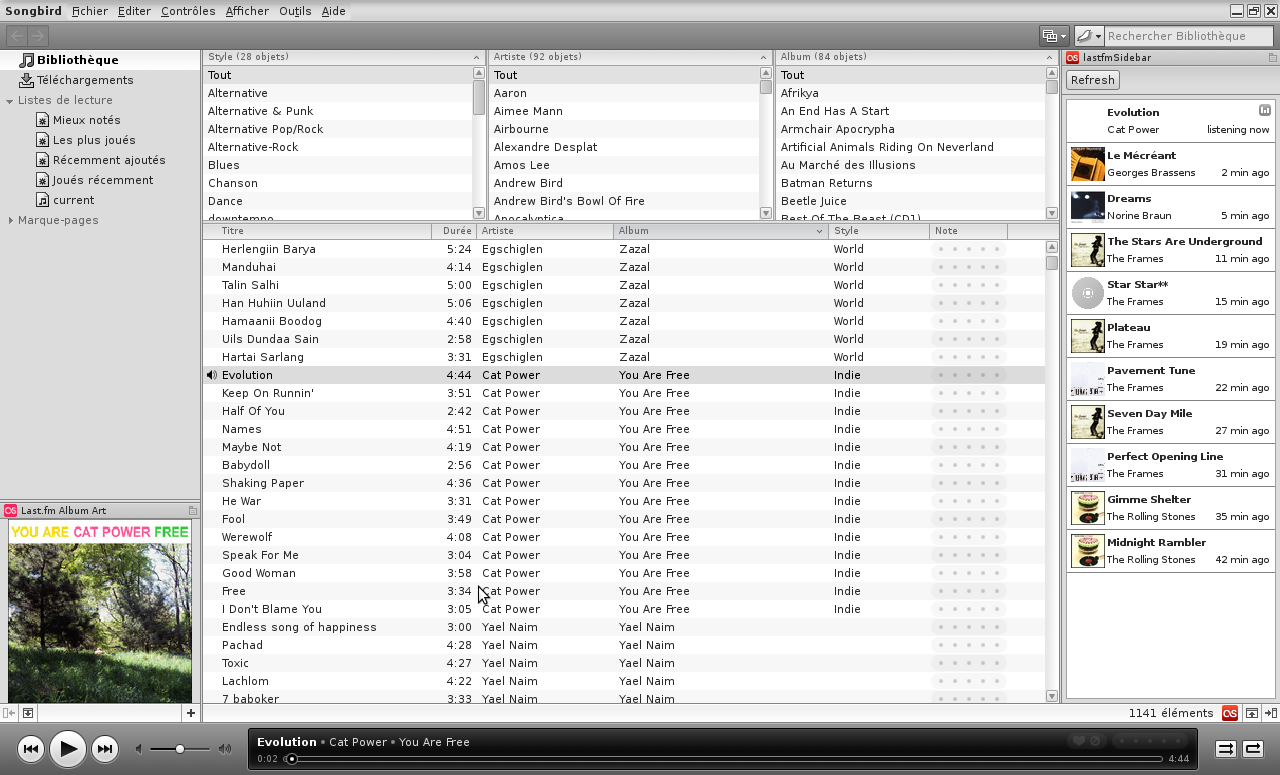The image size is (1280, 775).
Task: Click the Mieux notés smart playlist icon
Action: click(x=42, y=120)
